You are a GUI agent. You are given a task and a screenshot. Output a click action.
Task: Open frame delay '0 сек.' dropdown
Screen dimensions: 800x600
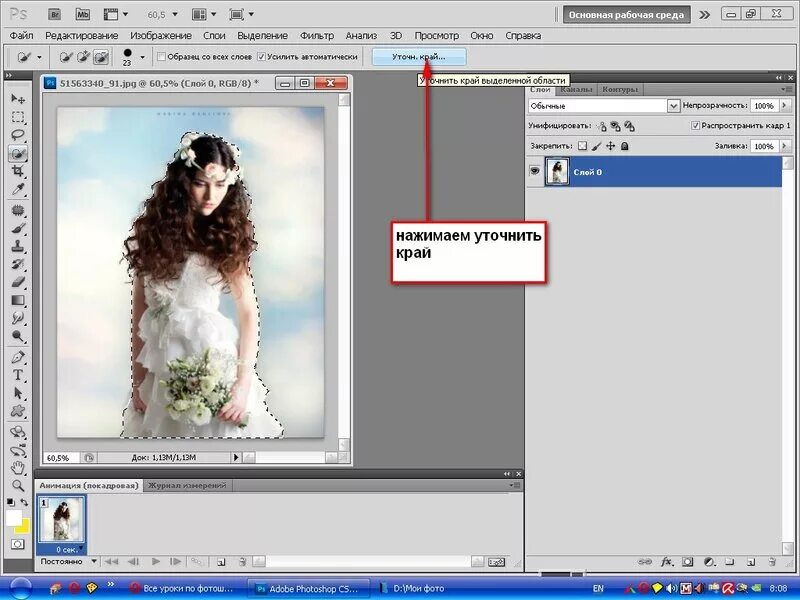68,549
